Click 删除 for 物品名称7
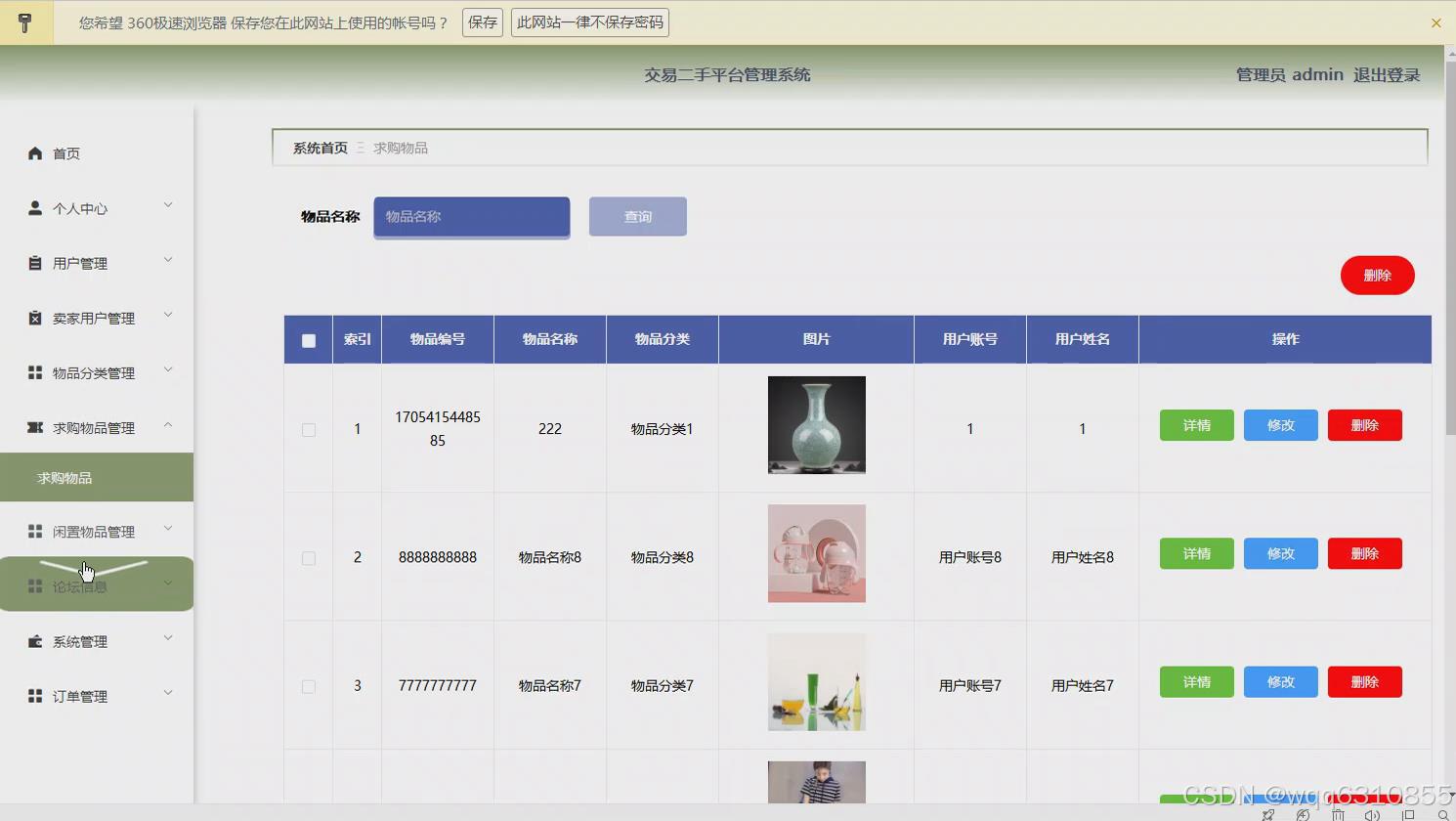Image resolution: width=1456 pixels, height=821 pixels. (1365, 681)
